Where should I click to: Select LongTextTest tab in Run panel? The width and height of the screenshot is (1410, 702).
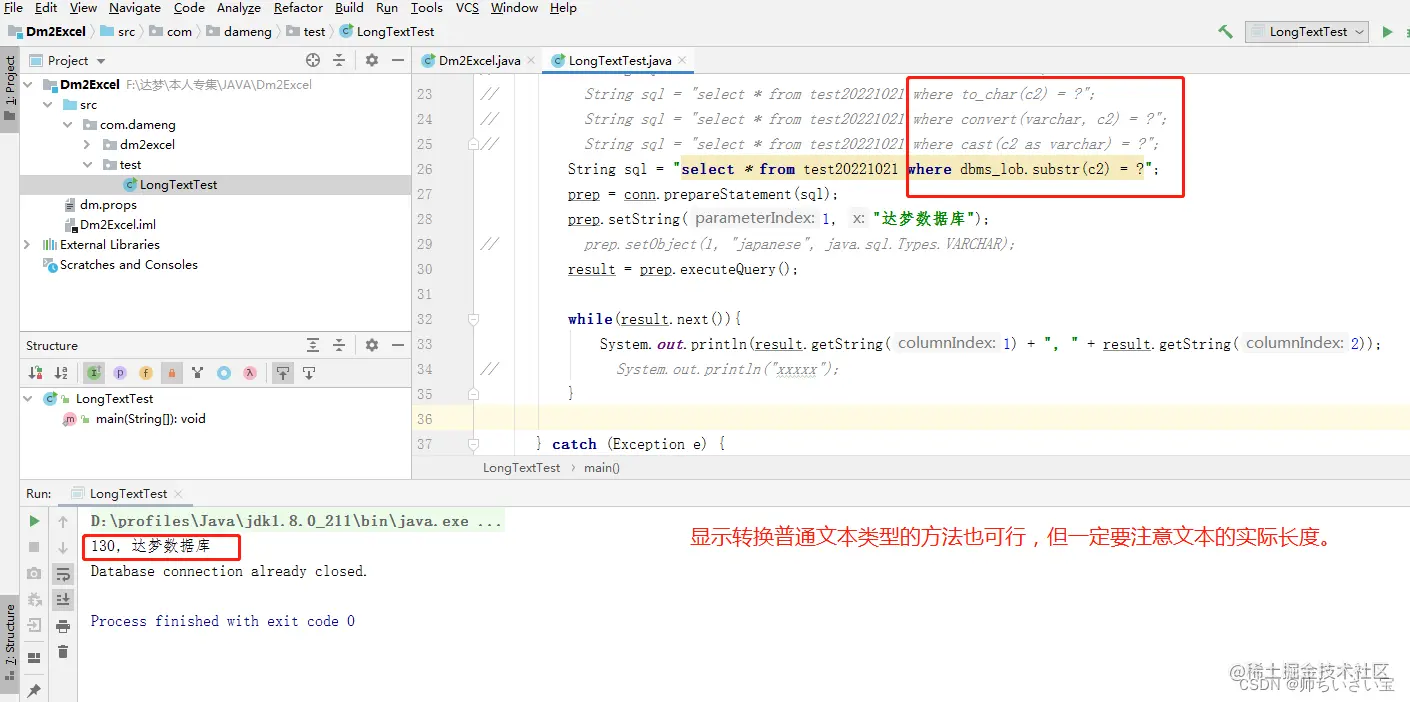[128, 494]
